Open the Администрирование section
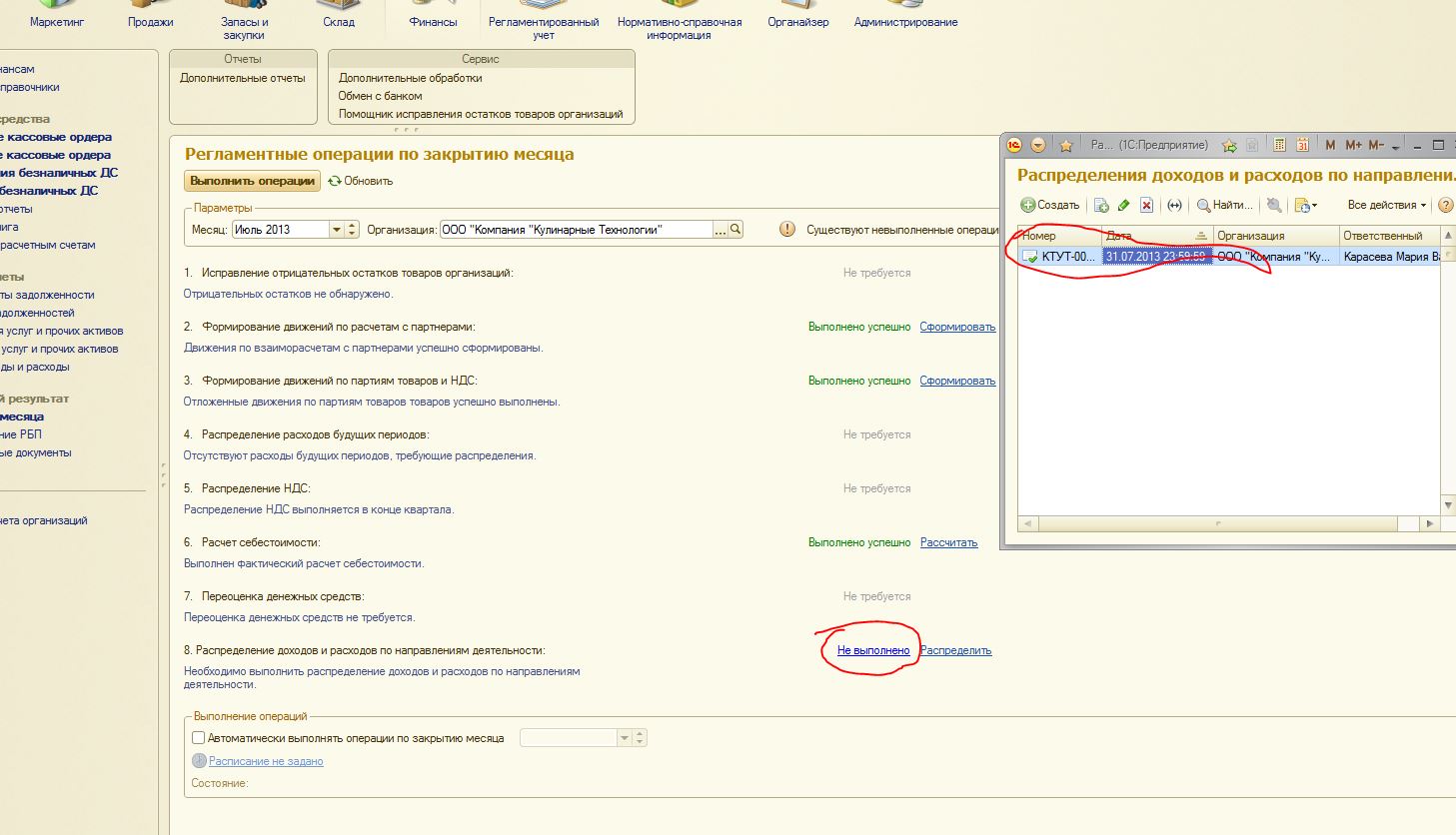The image size is (1456, 835). [x=905, y=22]
